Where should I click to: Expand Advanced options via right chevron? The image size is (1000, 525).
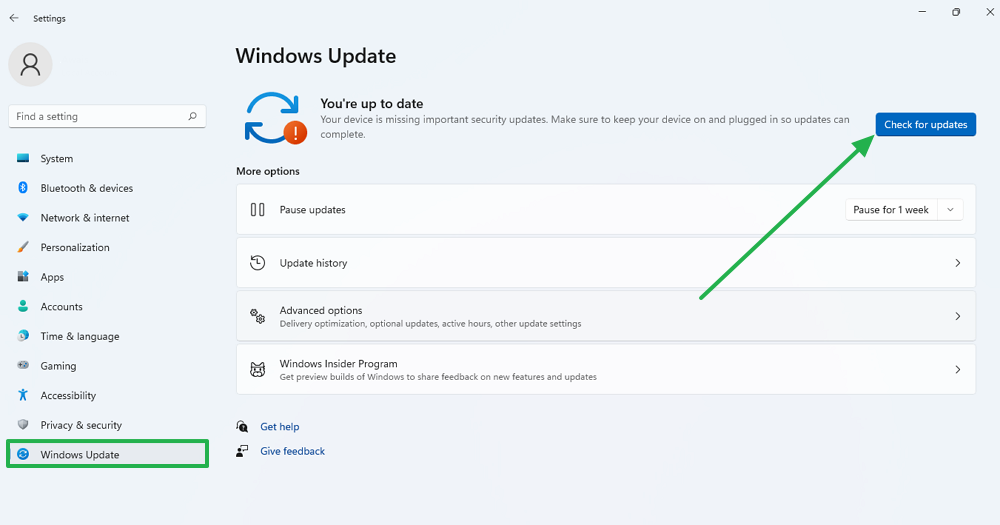pos(957,316)
